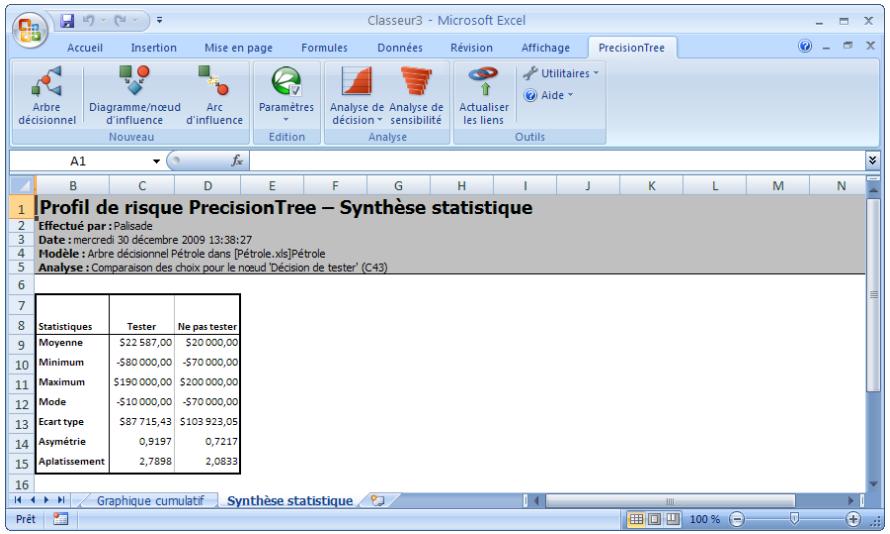Click the 'Ecart type' row label
The image size is (890, 534).
point(73,422)
